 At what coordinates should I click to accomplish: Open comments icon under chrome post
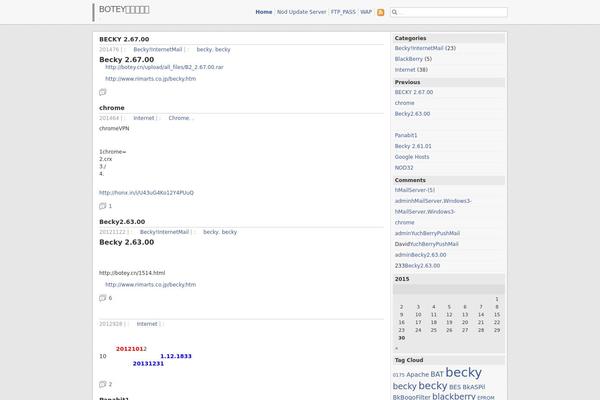(103, 206)
